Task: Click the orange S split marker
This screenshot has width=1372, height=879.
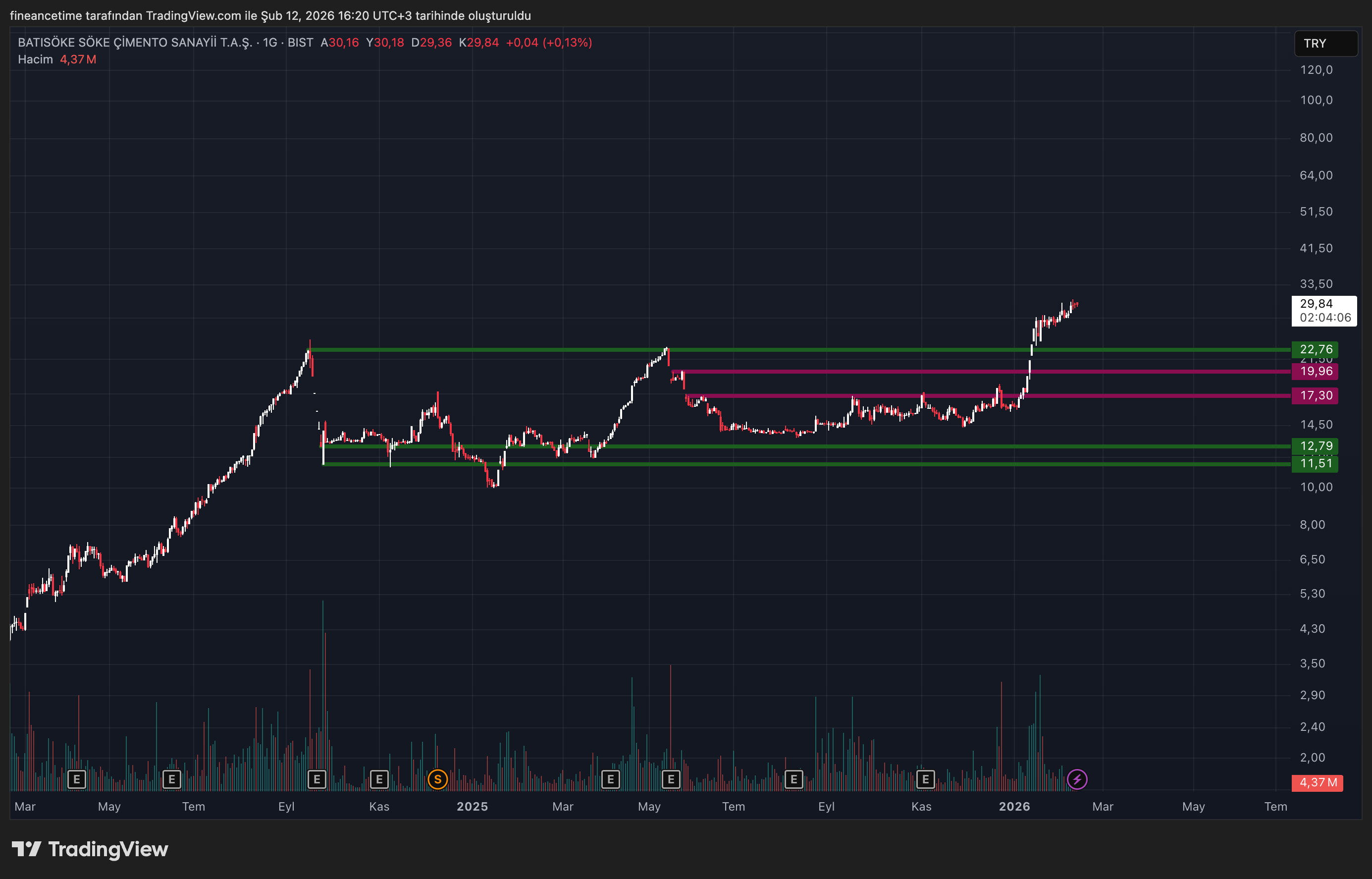Action: (437, 779)
